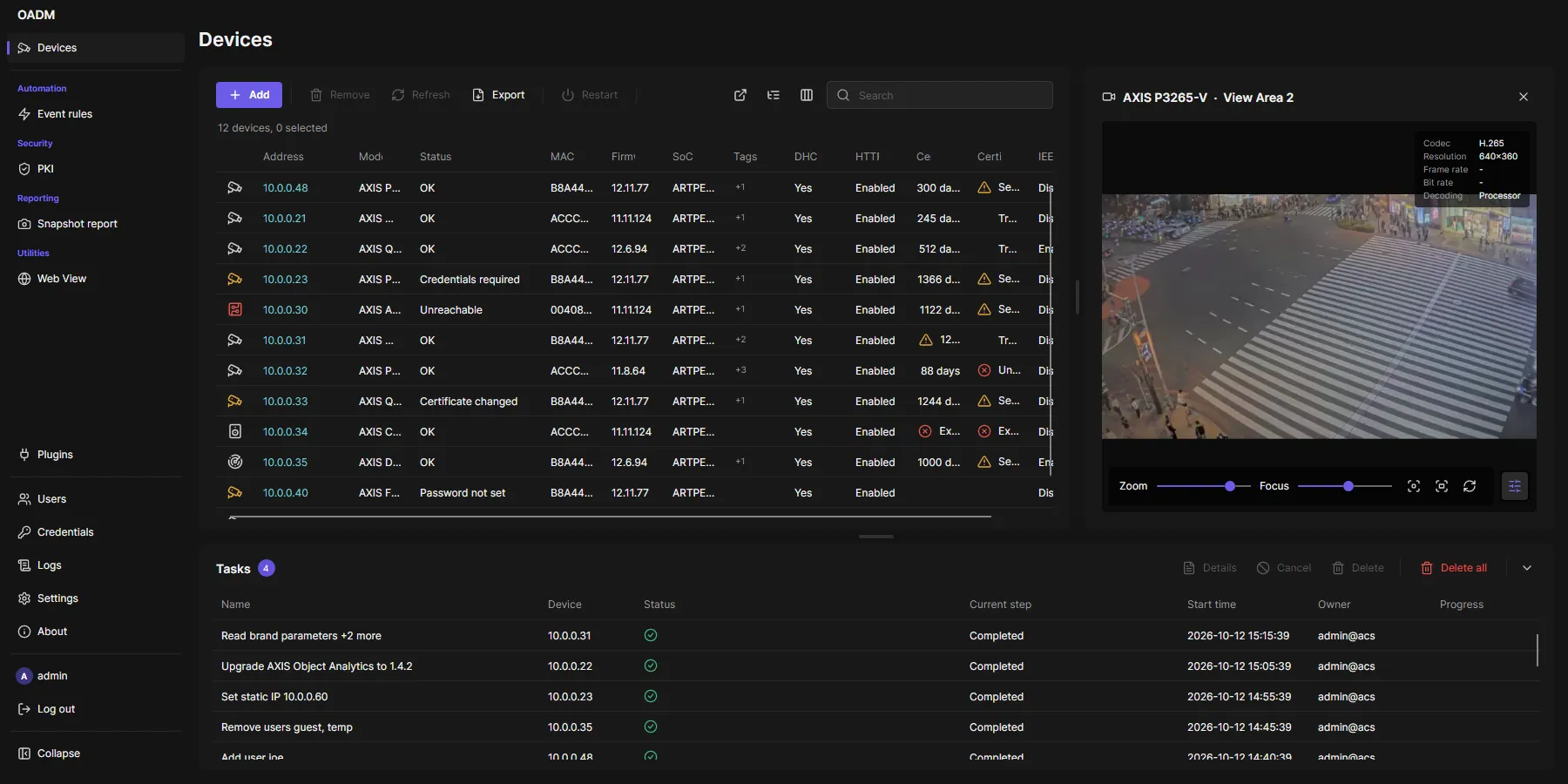Click Delete all tasks button
This screenshot has width=1568, height=784.
1454,568
